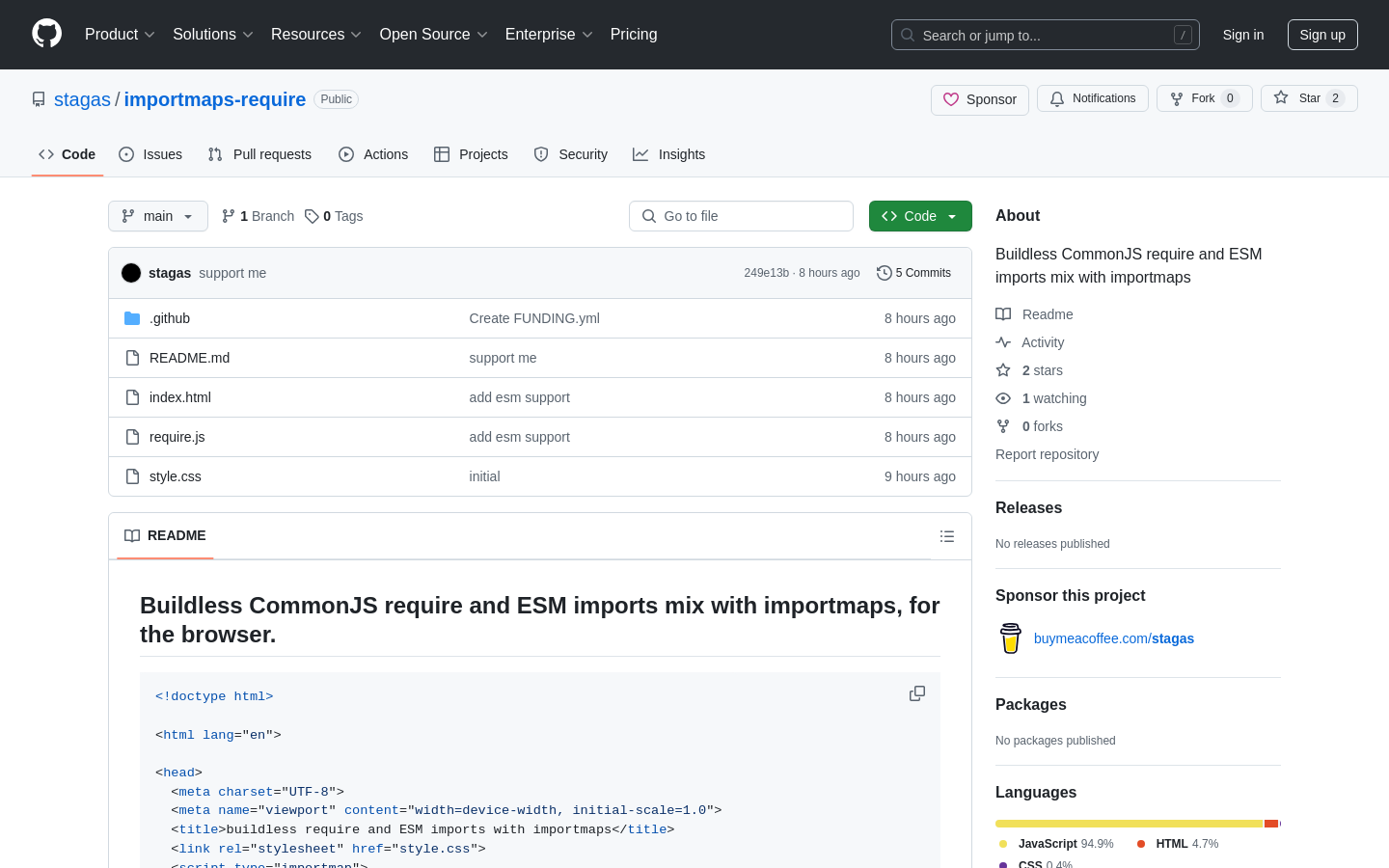Open the index.html file
The image size is (1389, 868).
pyautogui.click(x=180, y=397)
